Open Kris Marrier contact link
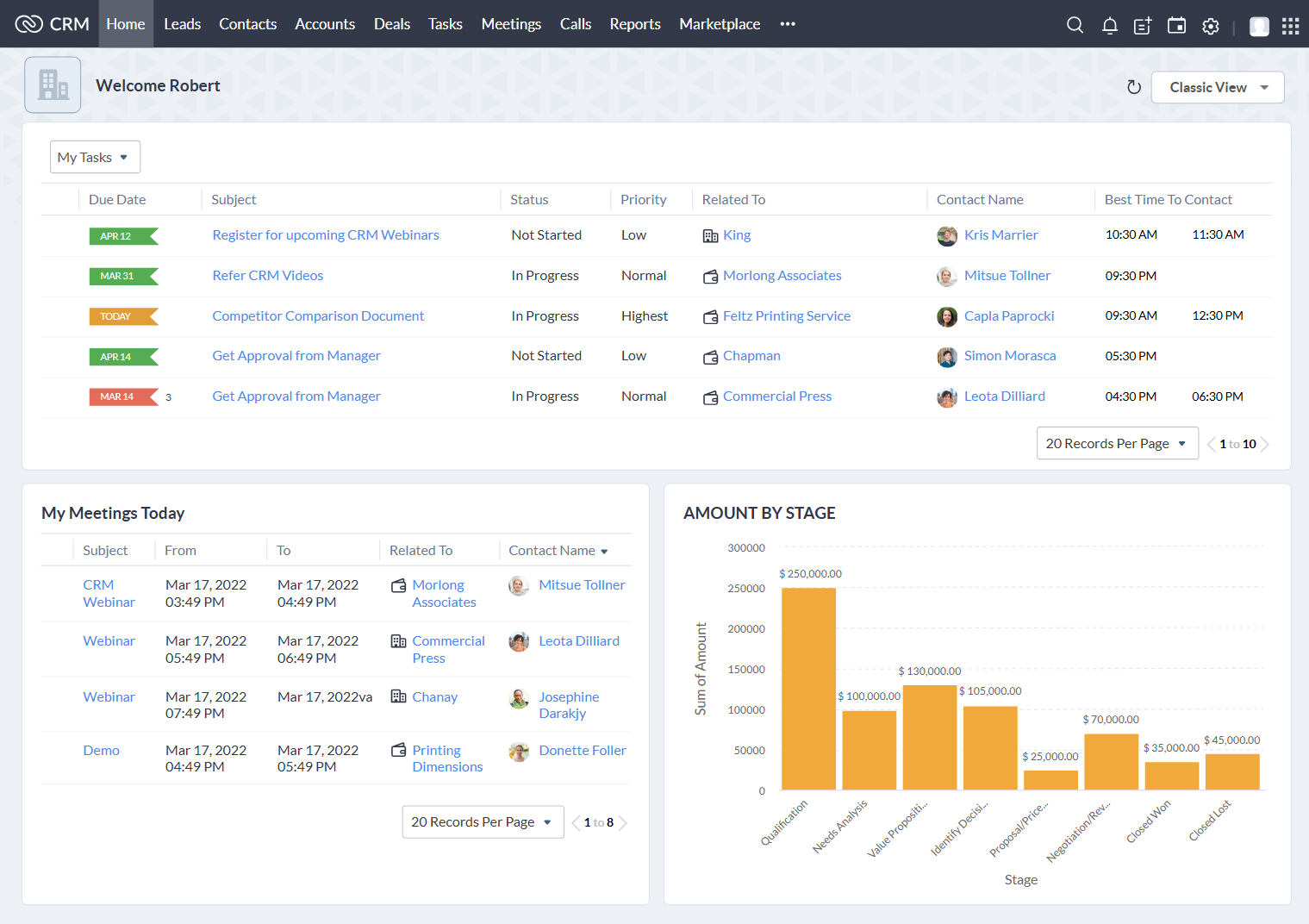The image size is (1309, 924). tap(1000, 234)
